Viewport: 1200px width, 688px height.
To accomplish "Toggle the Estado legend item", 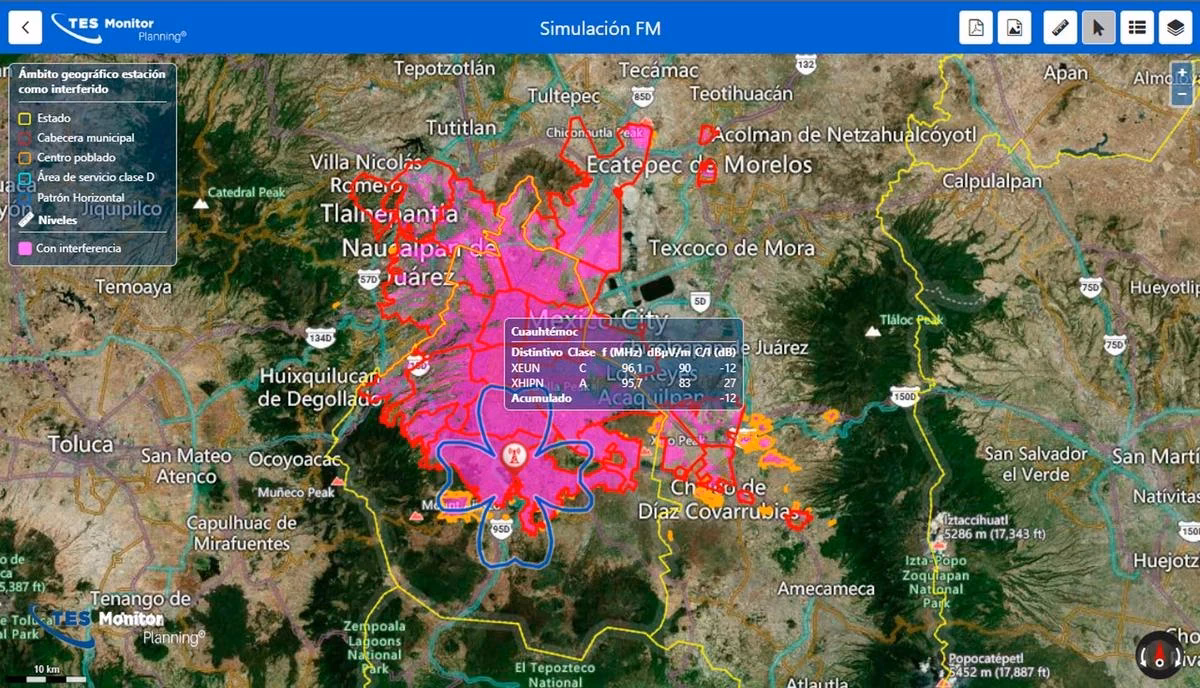I will click(x=24, y=119).
